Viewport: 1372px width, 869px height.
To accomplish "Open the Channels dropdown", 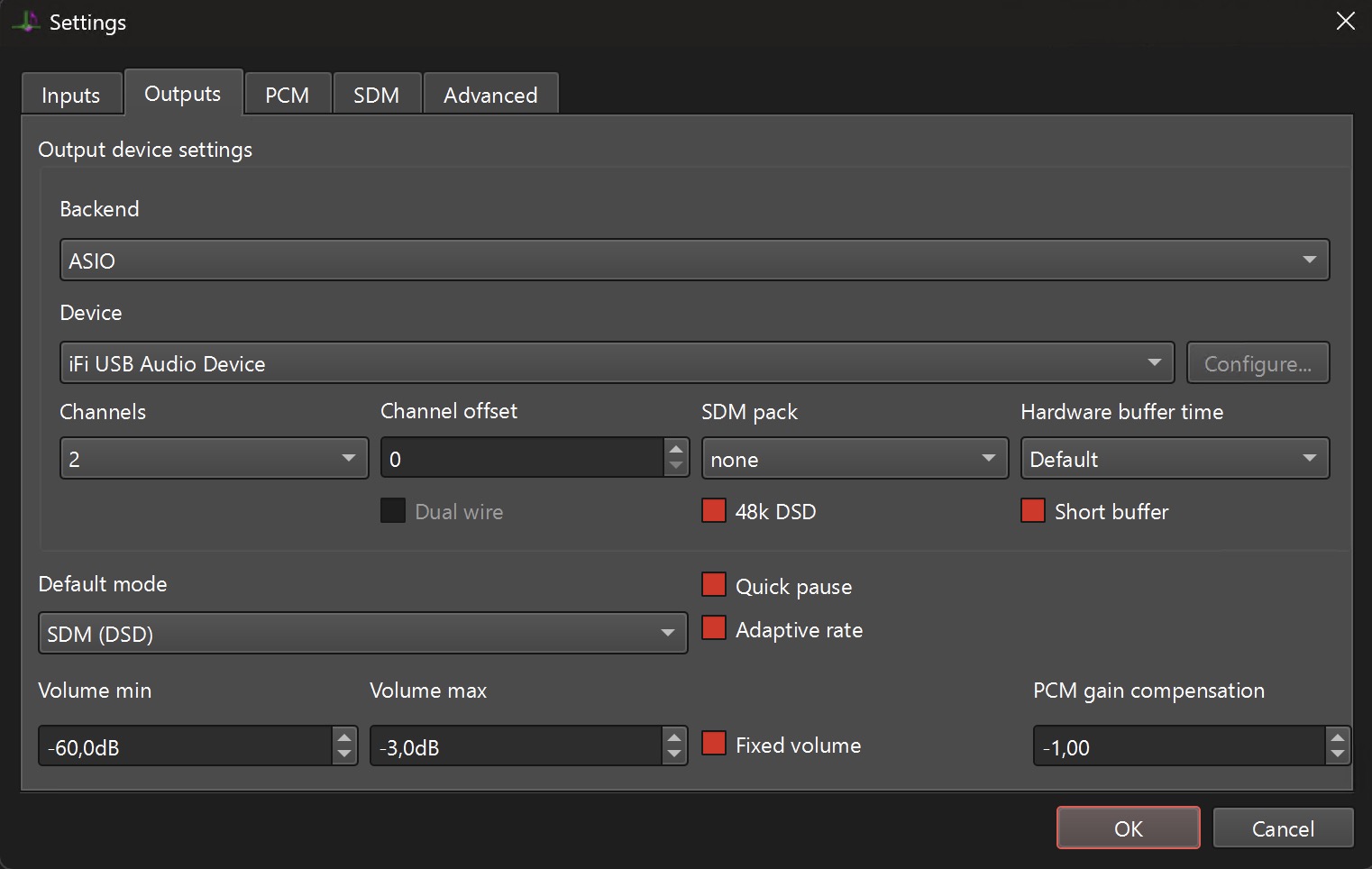I will pyautogui.click(x=214, y=458).
